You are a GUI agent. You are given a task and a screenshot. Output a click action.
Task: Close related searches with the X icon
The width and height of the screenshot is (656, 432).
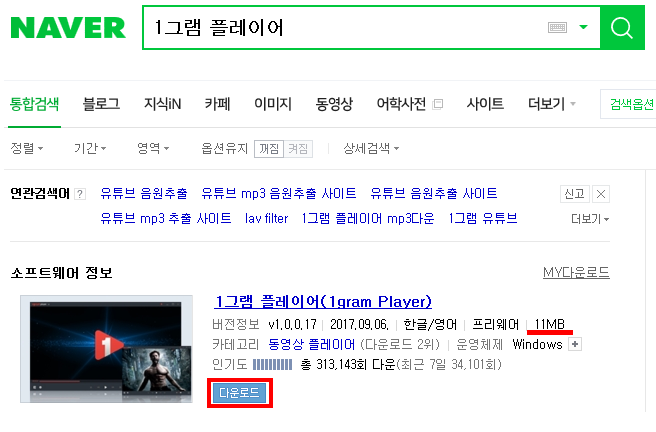click(601, 194)
